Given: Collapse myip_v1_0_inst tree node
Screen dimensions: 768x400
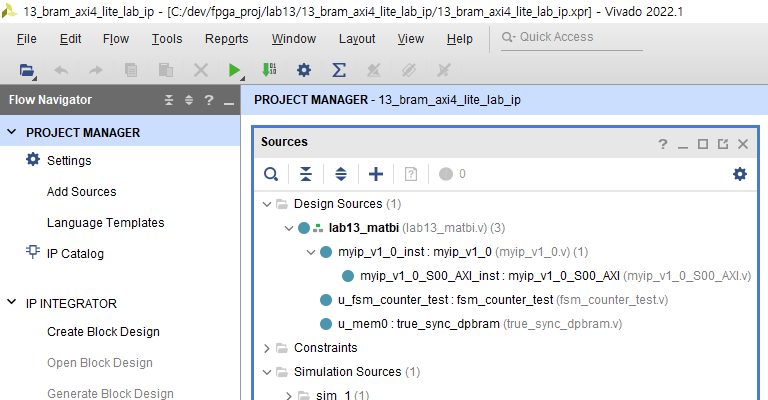Looking at the screenshot, I should click(x=311, y=252).
